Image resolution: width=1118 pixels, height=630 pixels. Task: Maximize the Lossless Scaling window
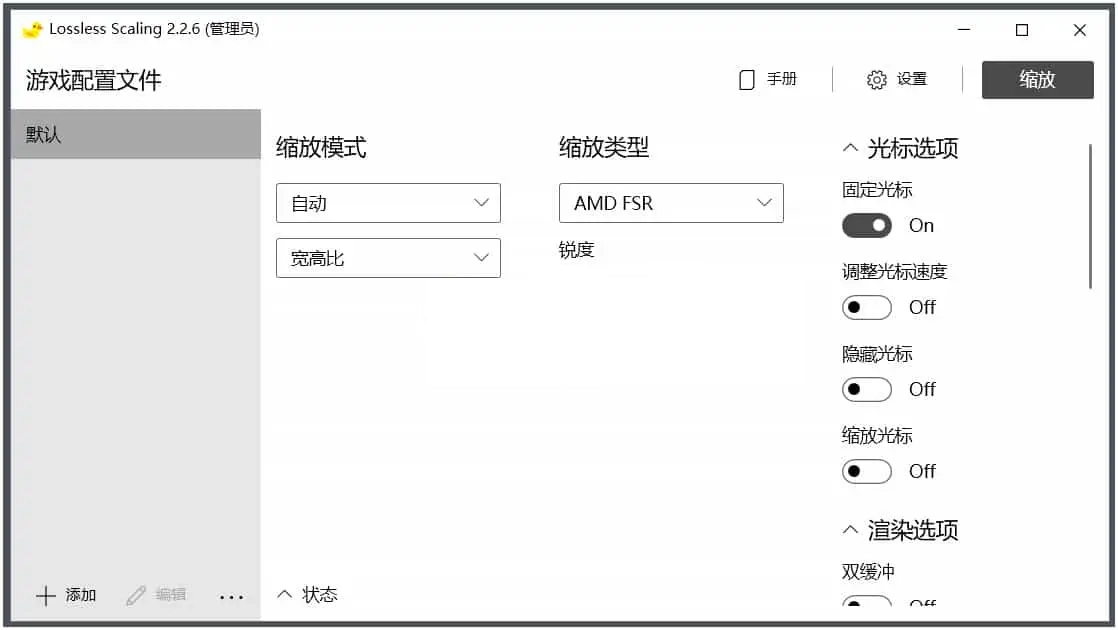click(1022, 30)
